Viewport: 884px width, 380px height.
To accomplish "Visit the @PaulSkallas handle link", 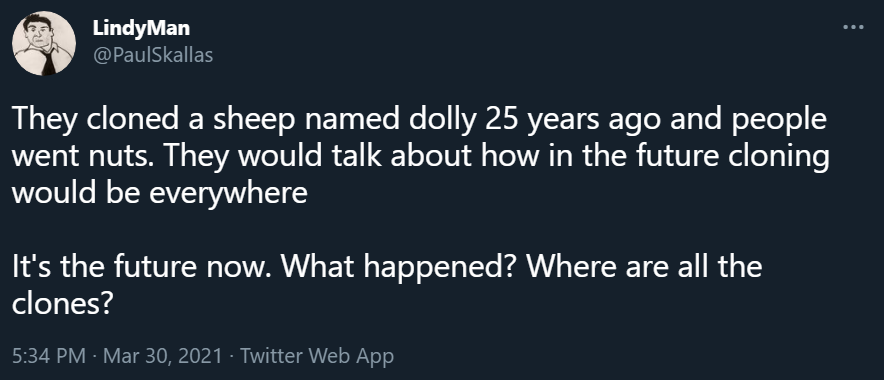I will click(x=153, y=55).
